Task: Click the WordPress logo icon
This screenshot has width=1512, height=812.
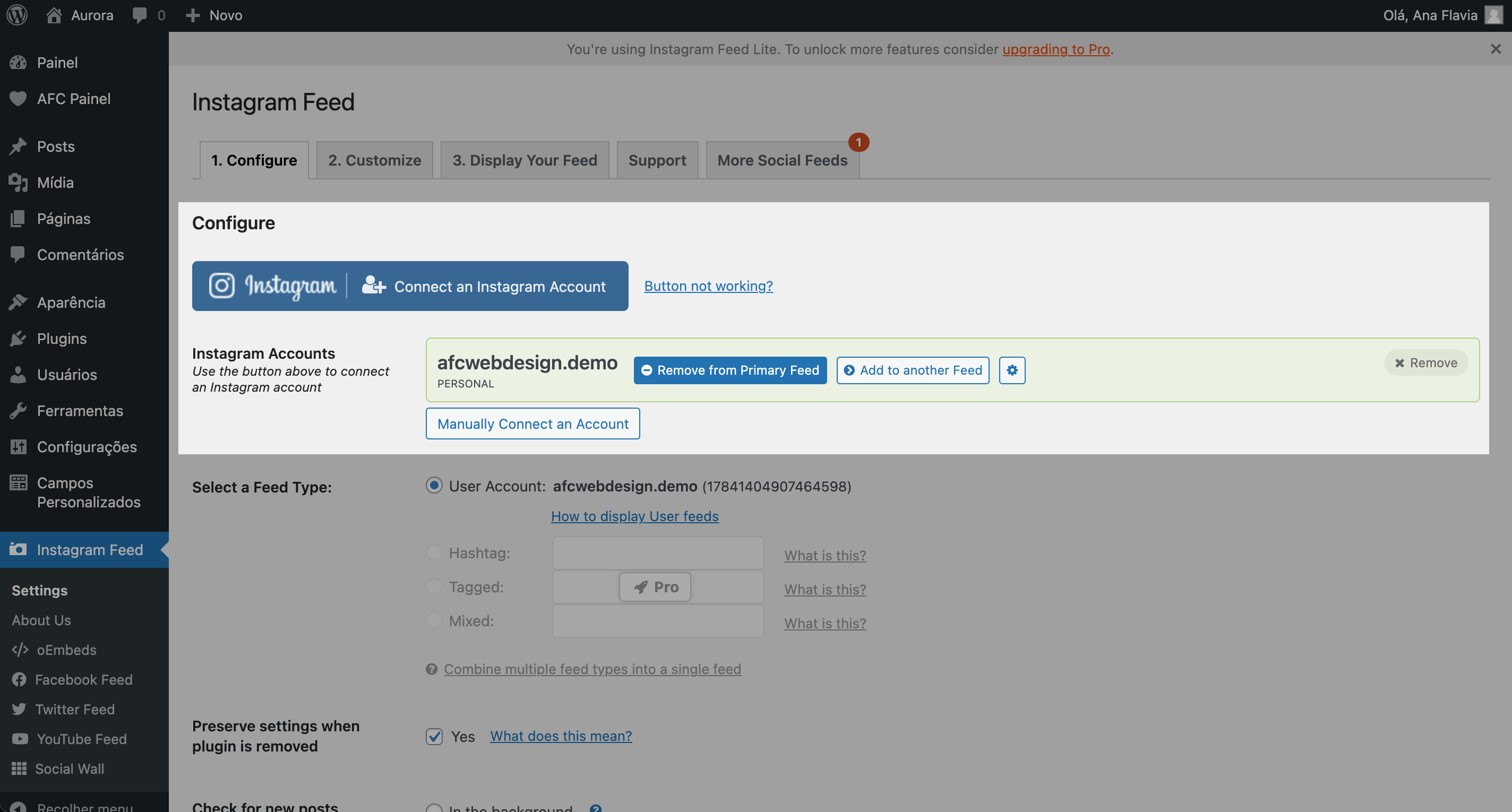Action: coord(17,15)
